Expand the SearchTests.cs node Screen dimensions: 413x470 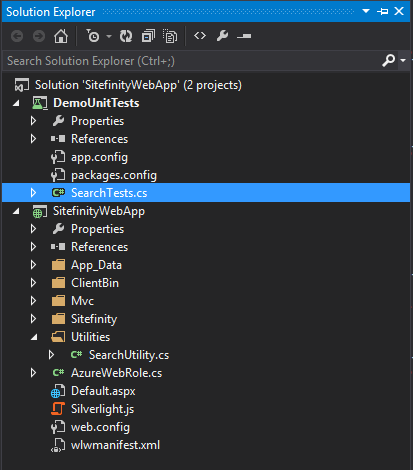[x=33, y=193]
